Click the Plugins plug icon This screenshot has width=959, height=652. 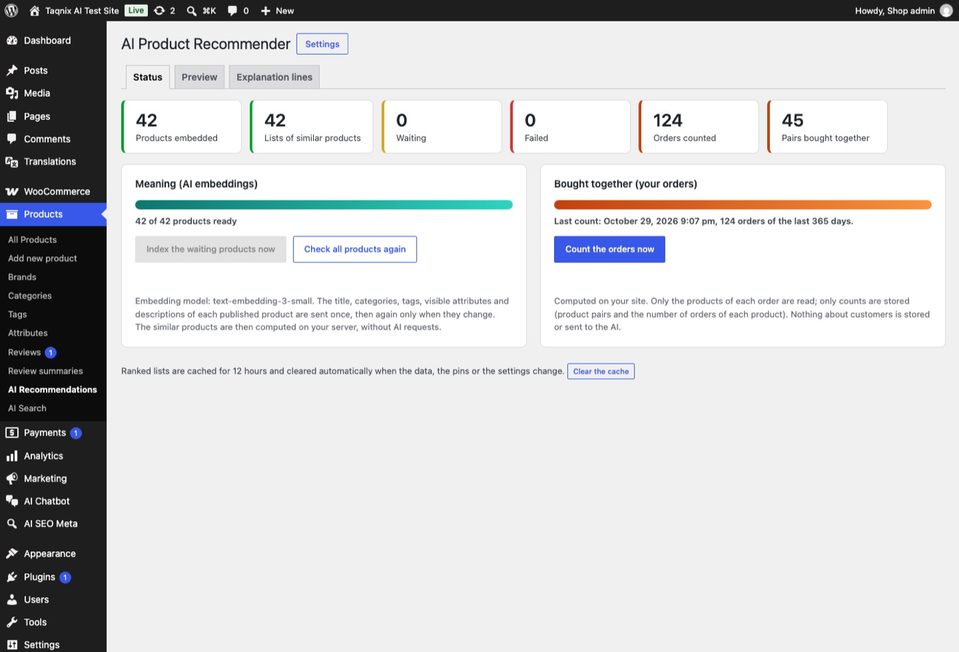click(x=12, y=577)
